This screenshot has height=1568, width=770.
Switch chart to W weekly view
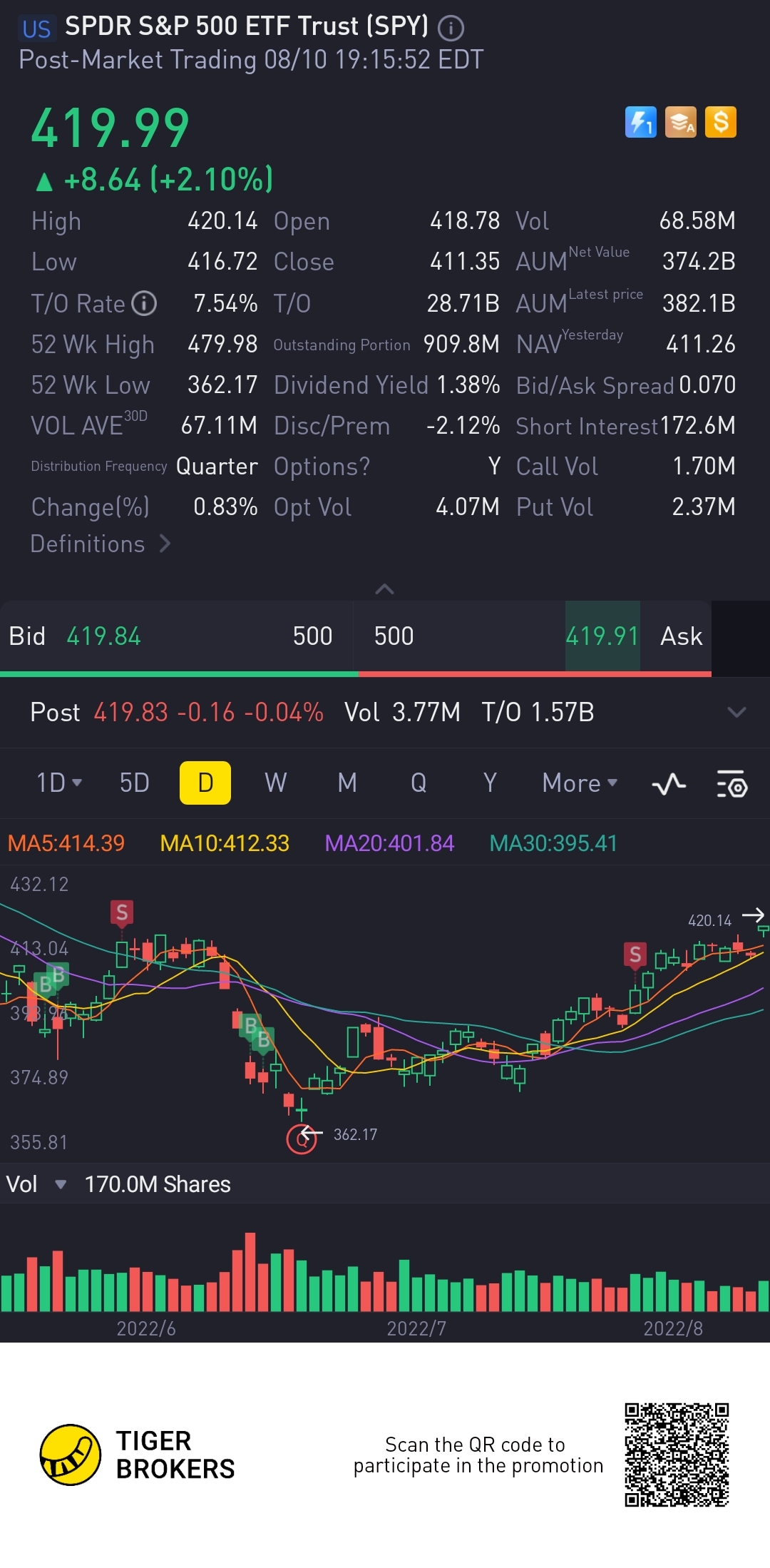(276, 783)
